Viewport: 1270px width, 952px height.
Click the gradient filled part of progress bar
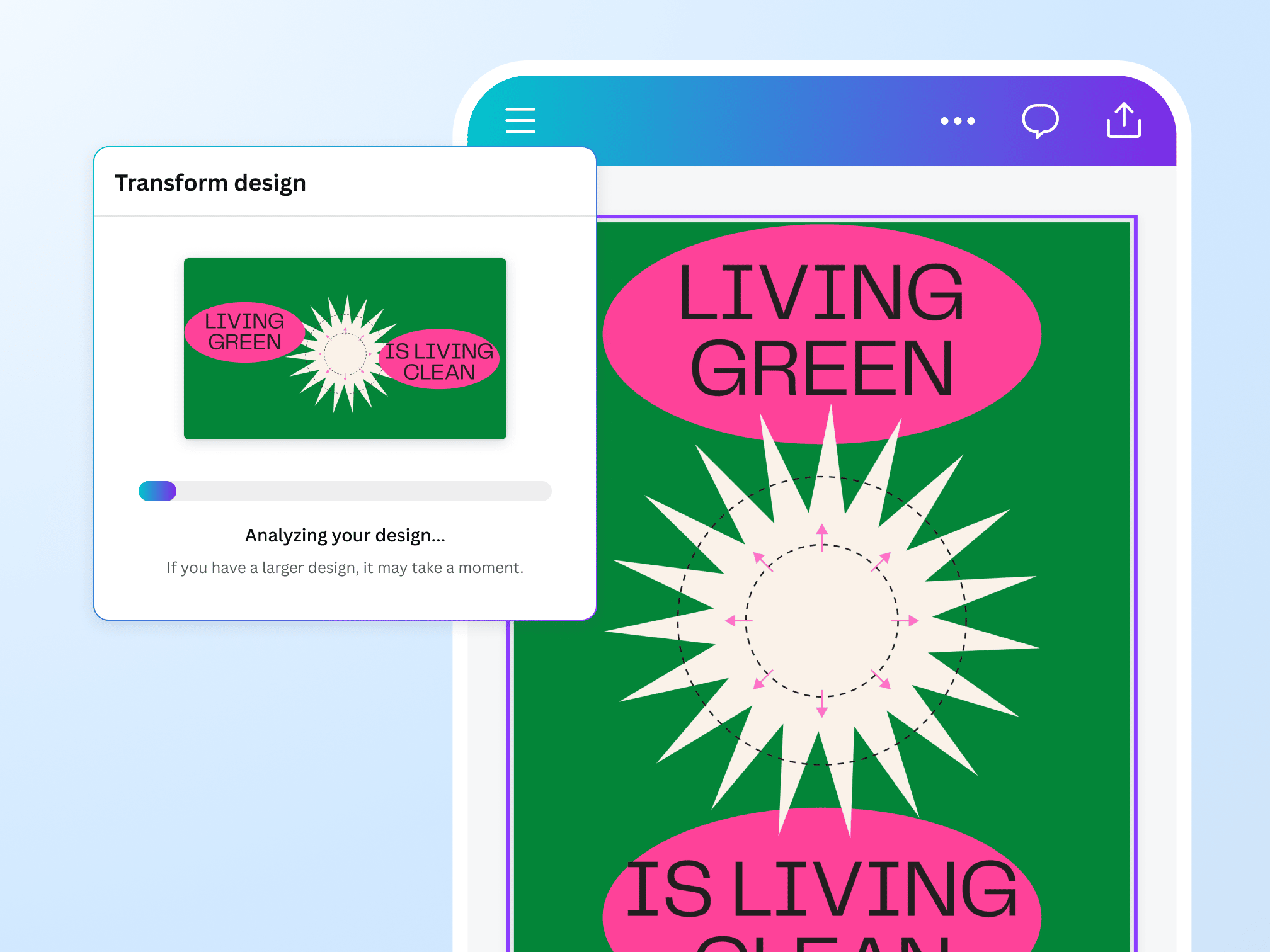157,491
